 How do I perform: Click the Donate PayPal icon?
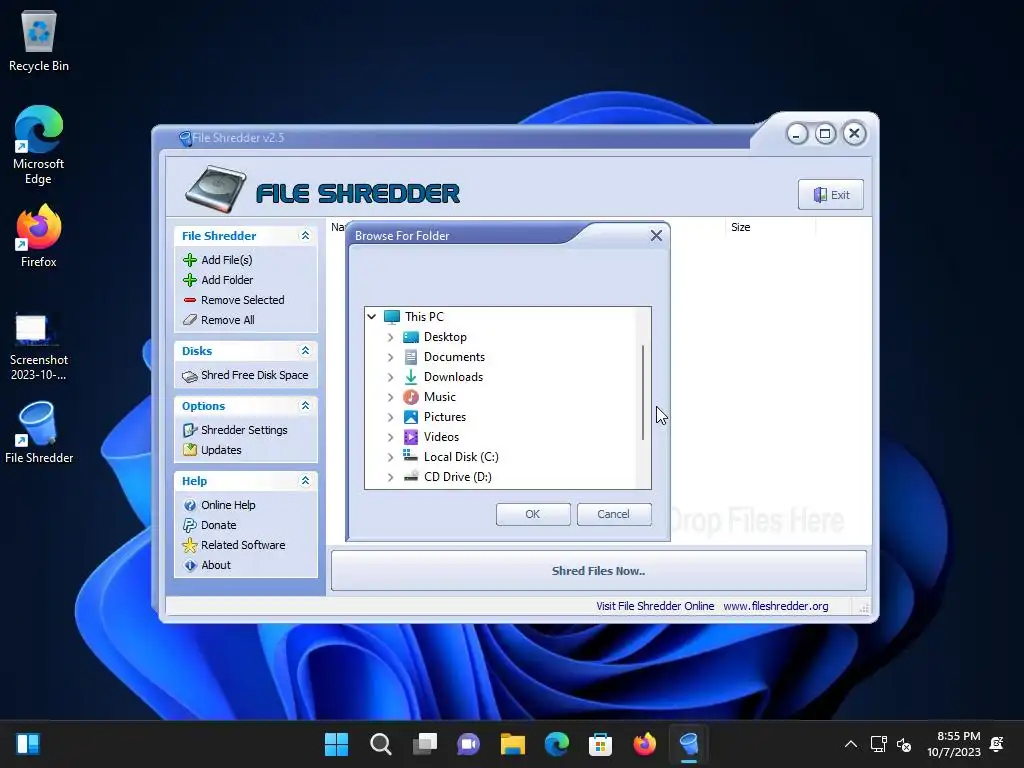[190, 525]
